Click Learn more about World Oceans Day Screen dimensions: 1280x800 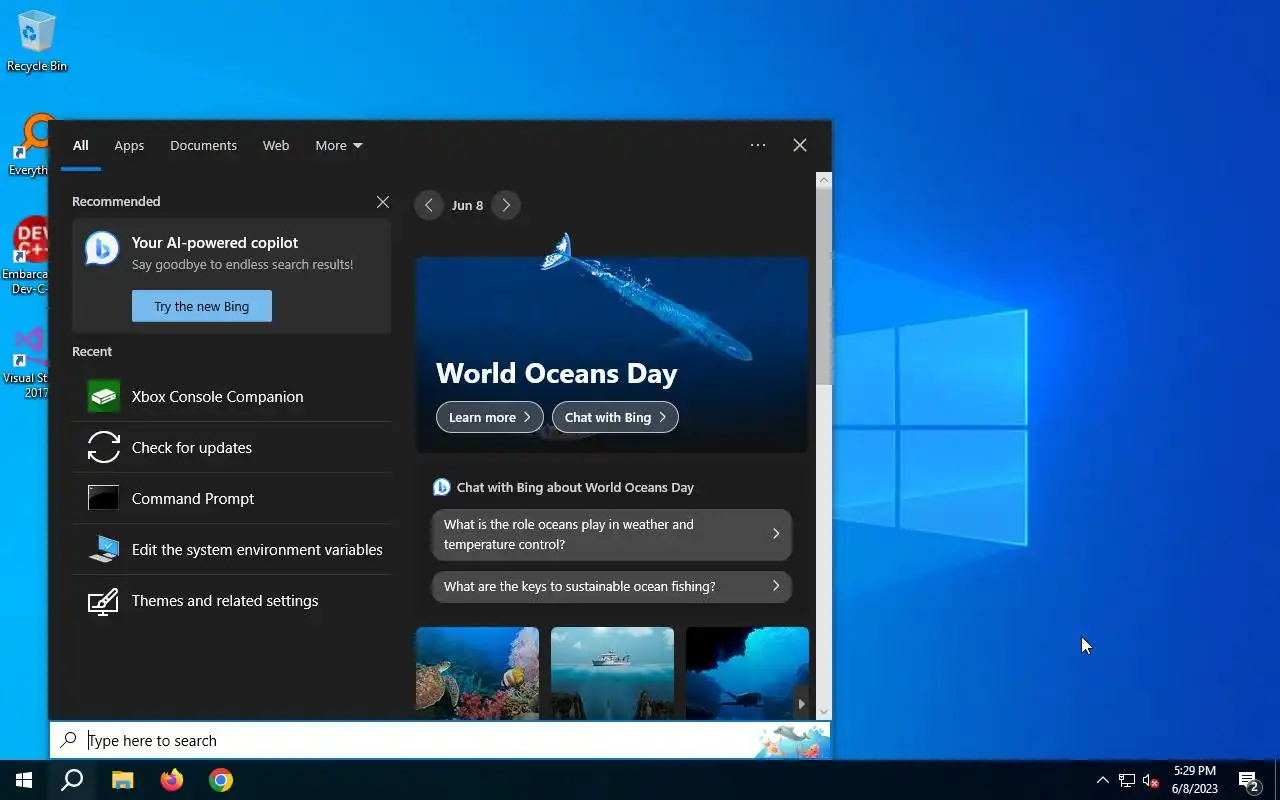click(490, 417)
